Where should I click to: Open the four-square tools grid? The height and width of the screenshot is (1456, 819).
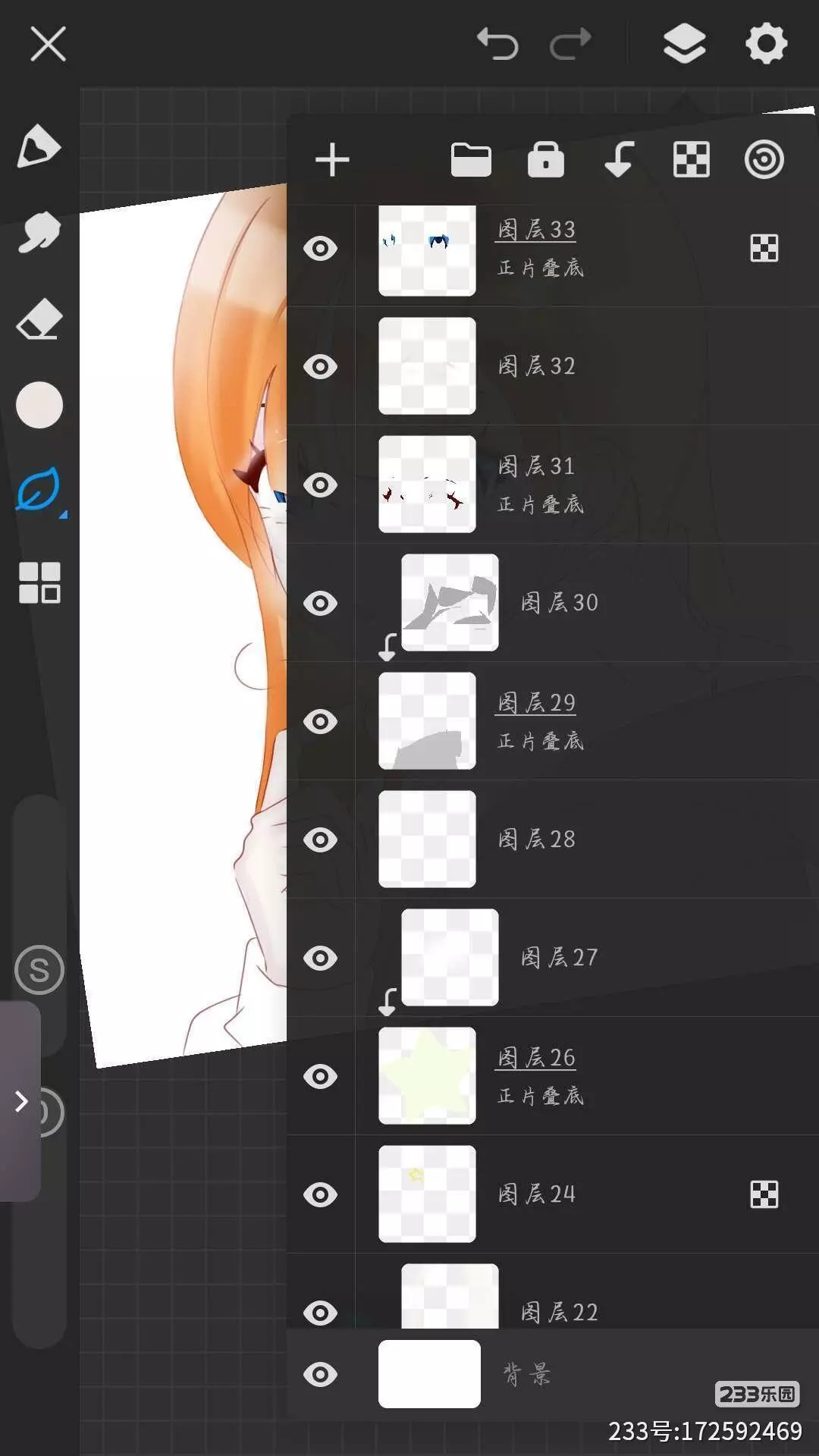(x=39, y=582)
